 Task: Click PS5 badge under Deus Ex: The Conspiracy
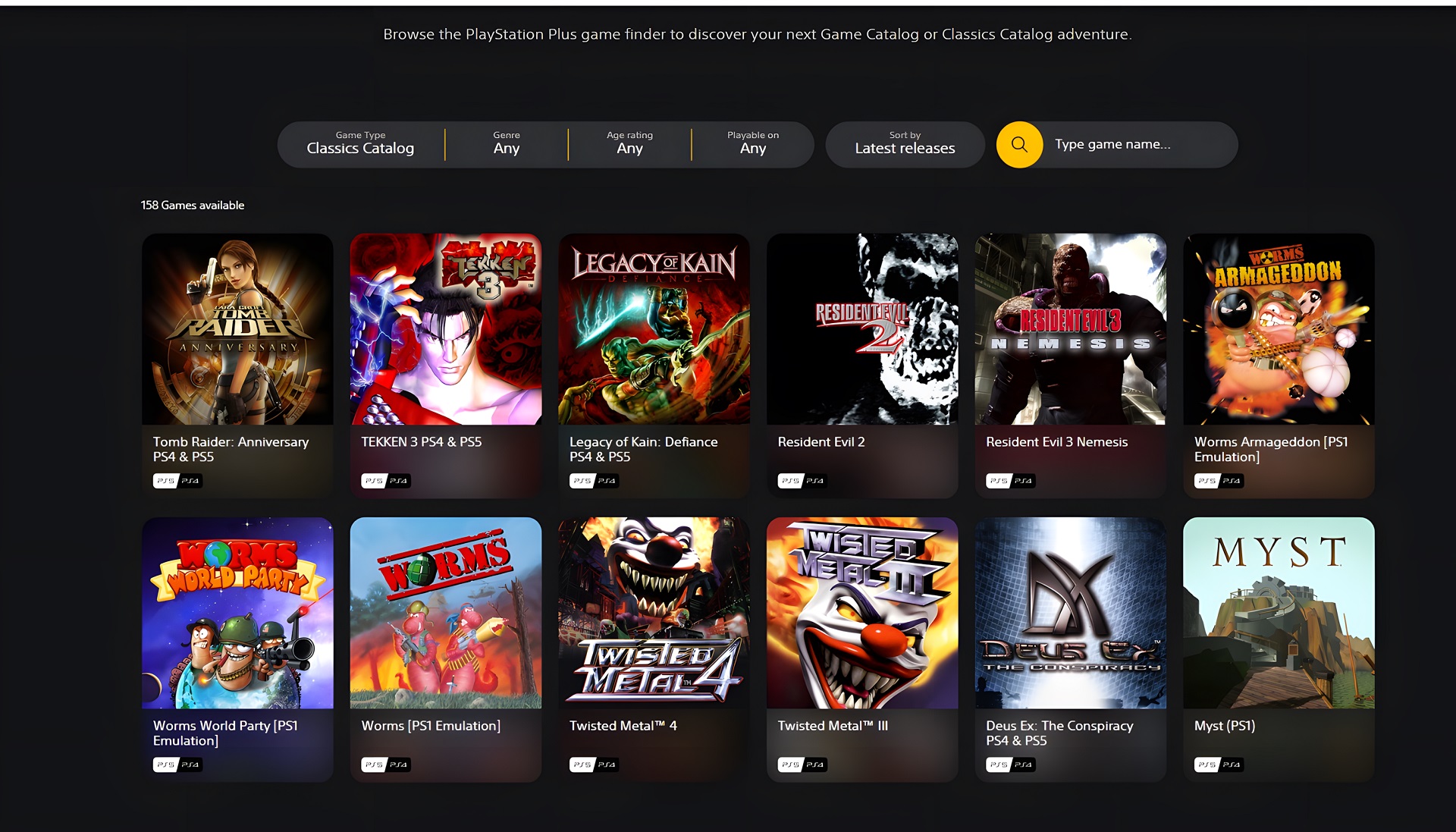[998, 764]
